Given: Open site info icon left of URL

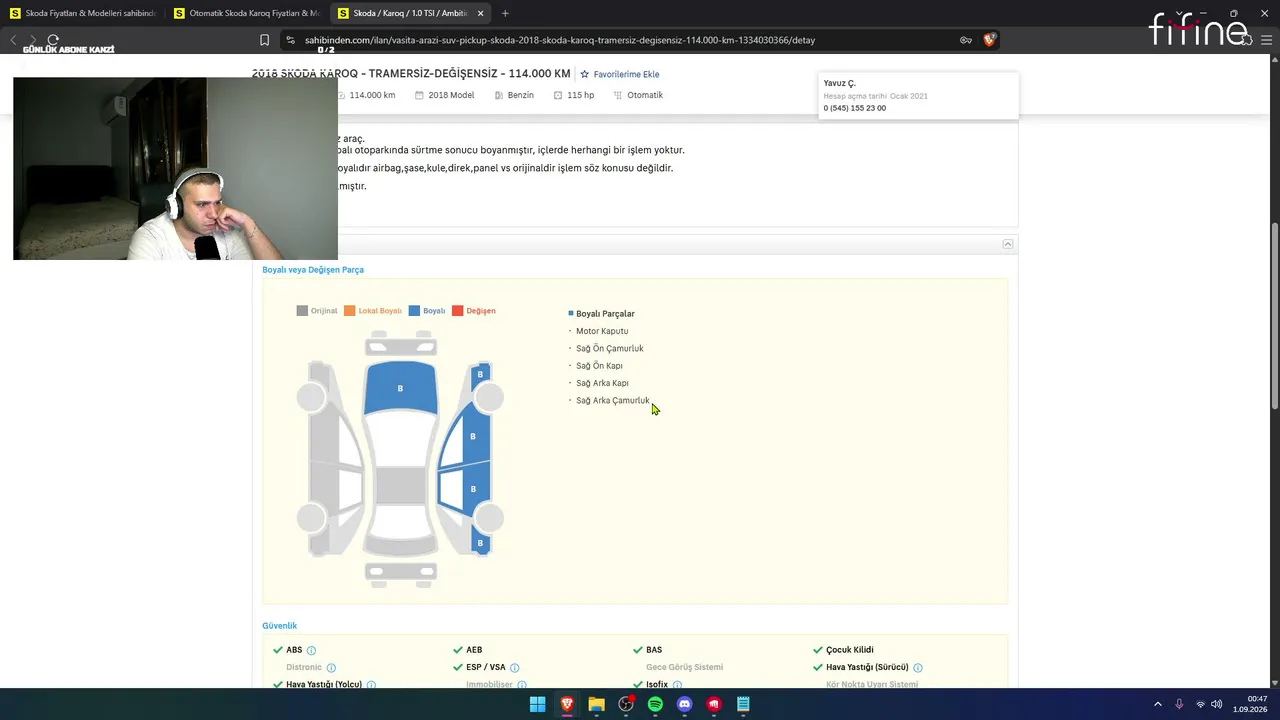Looking at the screenshot, I should pos(290,40).
